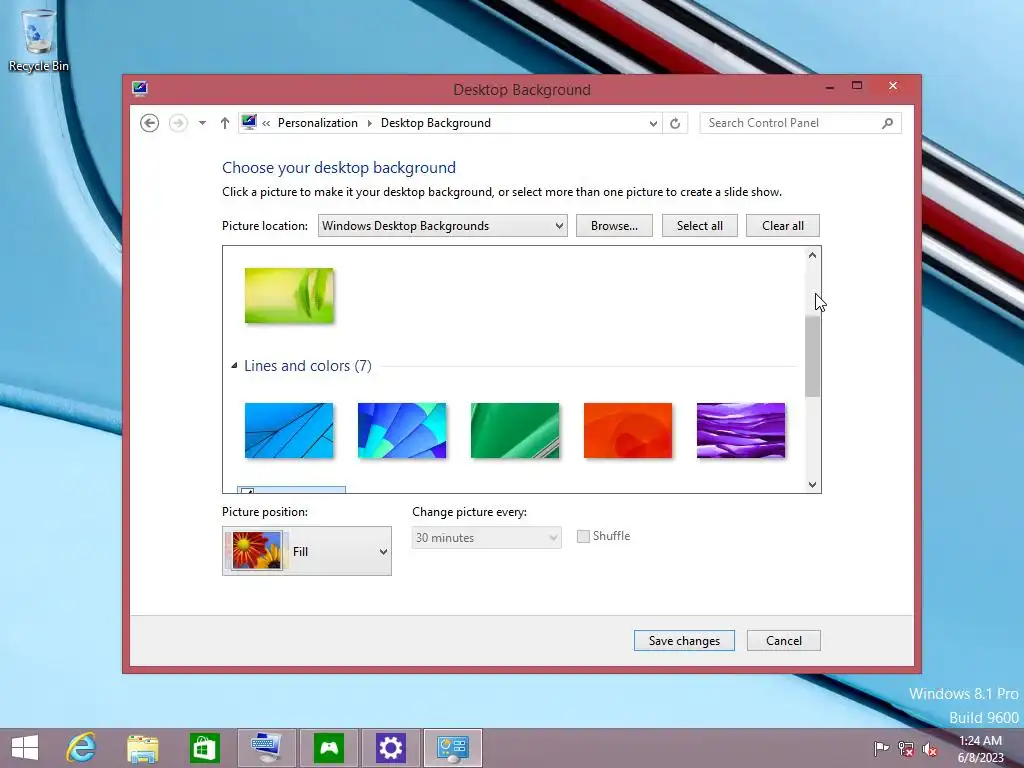Open the address bar history dropdown

(652, 123)
